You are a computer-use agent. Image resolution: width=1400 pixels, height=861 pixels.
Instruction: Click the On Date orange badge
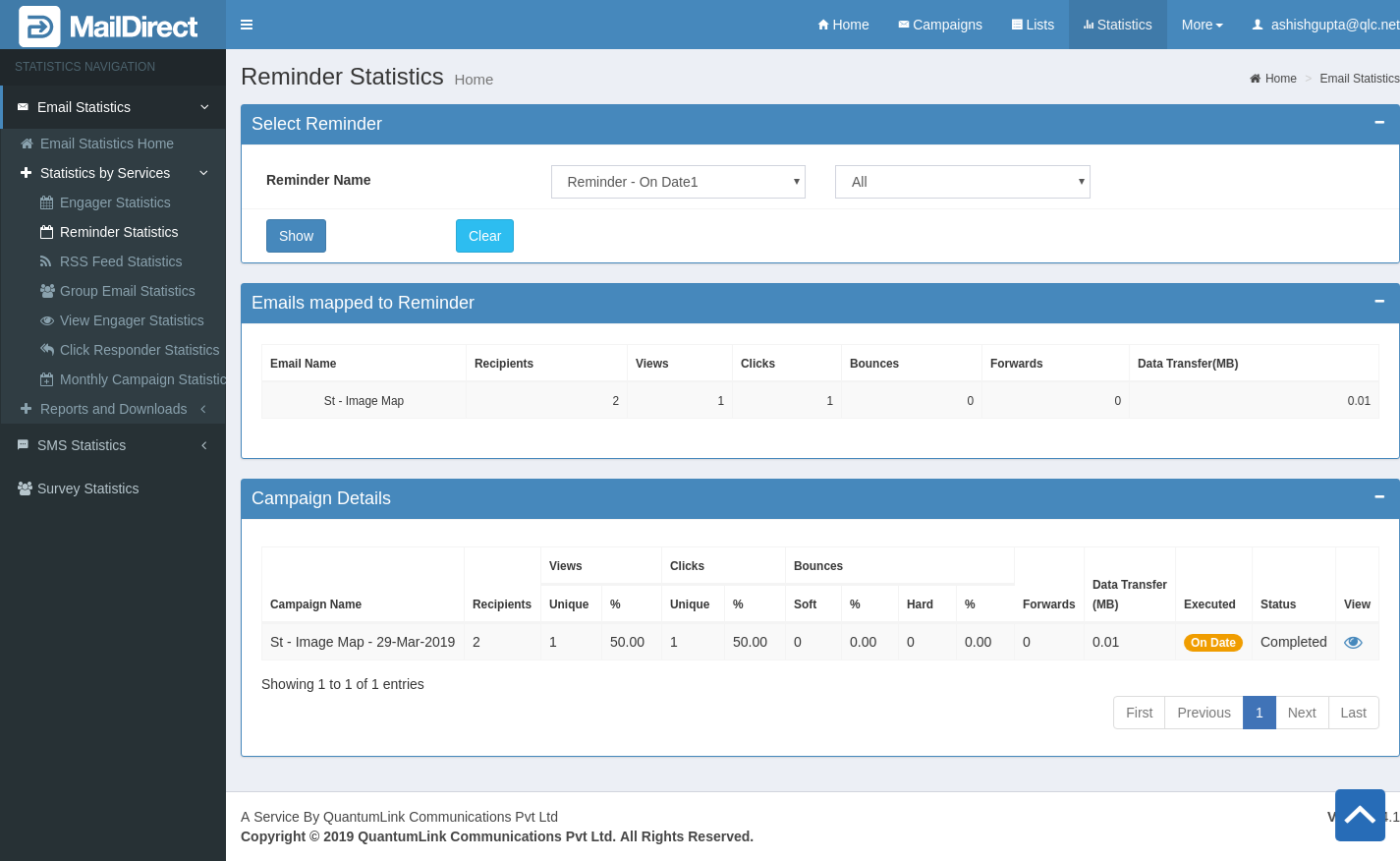tap(1212, 643)
